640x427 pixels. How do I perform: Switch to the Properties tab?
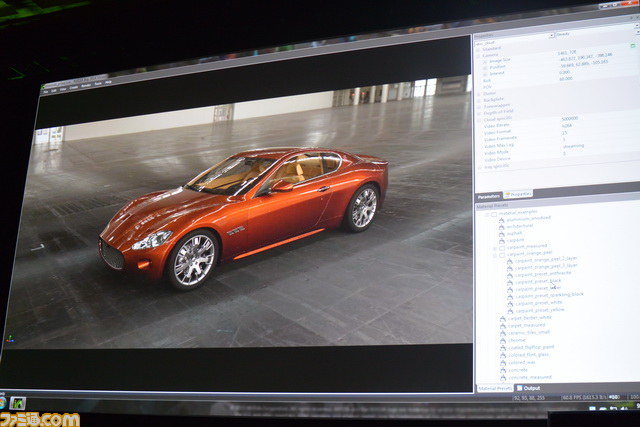tap(518, 194)
